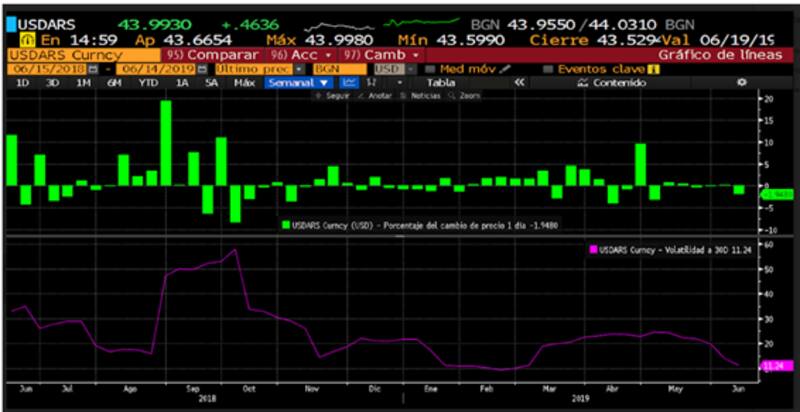Click the Eventos clave info icon
The image size is (800, 412).
[x=654, y=69]
